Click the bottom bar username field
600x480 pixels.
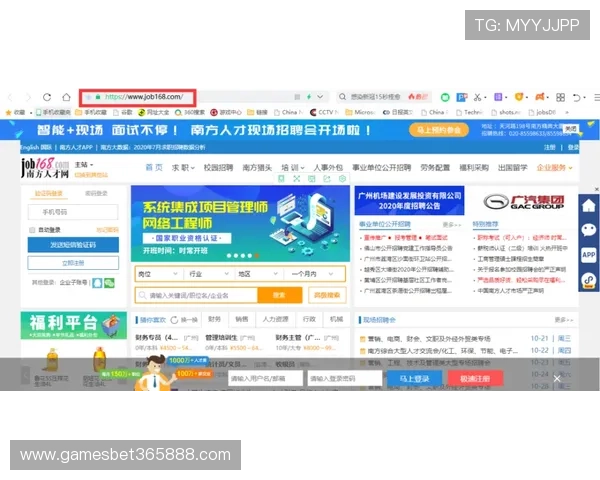click(265, 378)
